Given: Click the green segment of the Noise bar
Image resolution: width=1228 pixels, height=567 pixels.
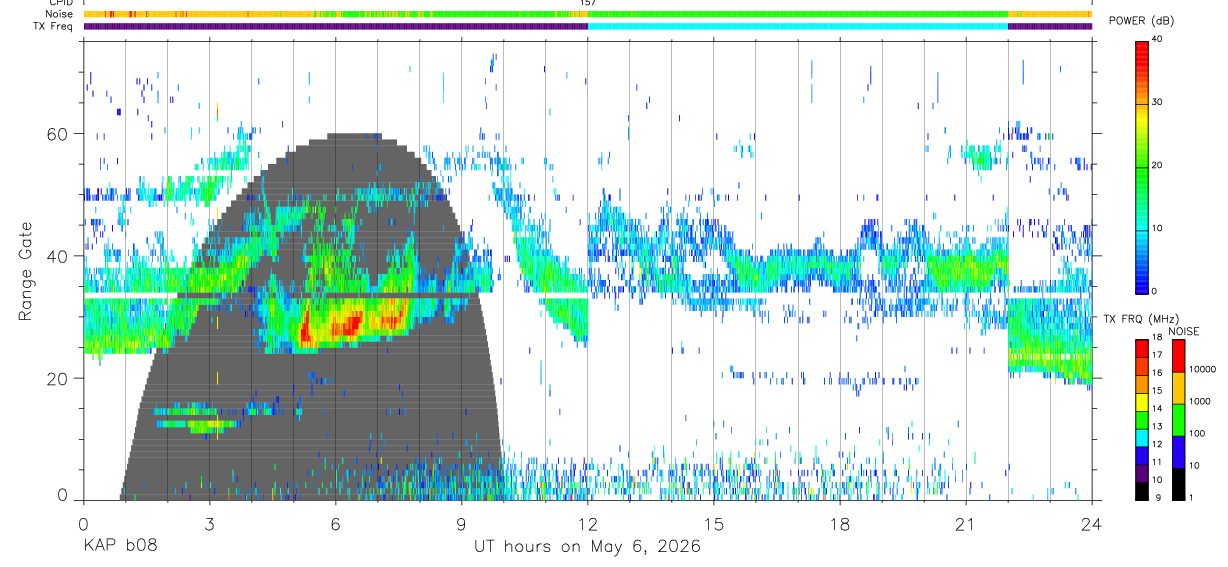Looking at the screenshot, I should coord(797,14).
